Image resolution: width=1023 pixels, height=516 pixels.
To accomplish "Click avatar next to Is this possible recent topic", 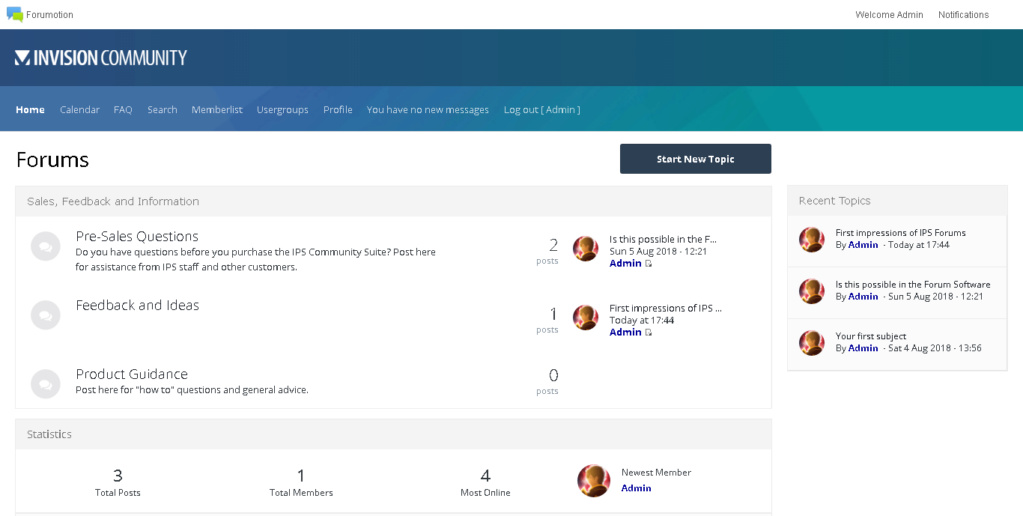I will tap(812, 291).
